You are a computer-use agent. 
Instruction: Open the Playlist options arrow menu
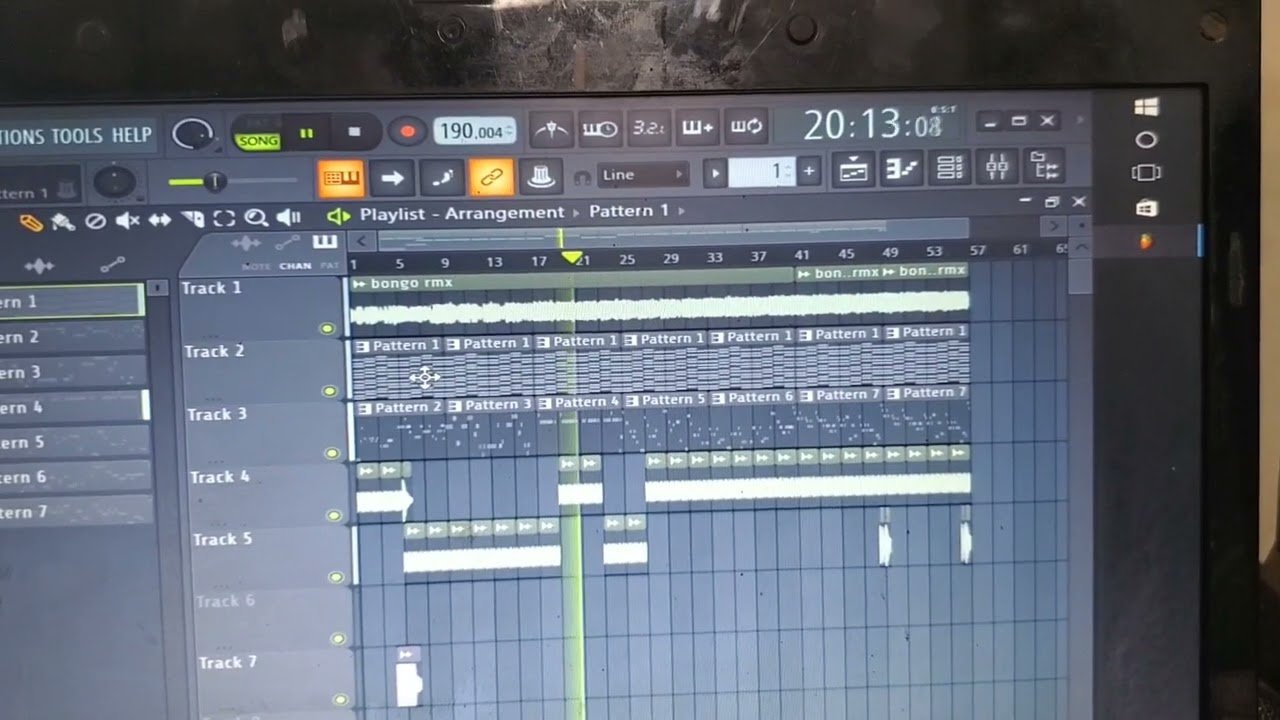click(x=339, y=215)
